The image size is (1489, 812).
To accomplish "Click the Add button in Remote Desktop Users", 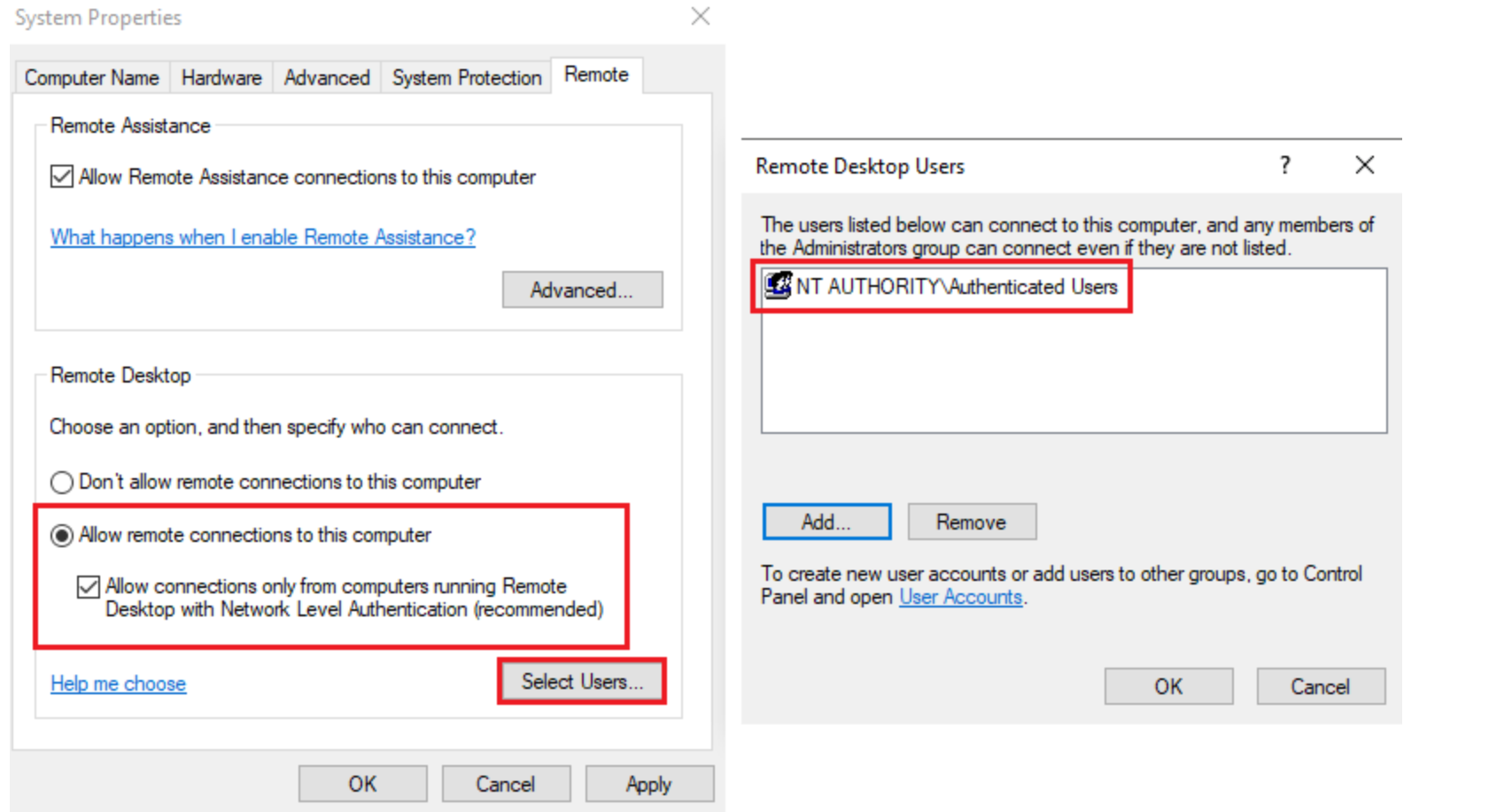I will click(826, 522).
